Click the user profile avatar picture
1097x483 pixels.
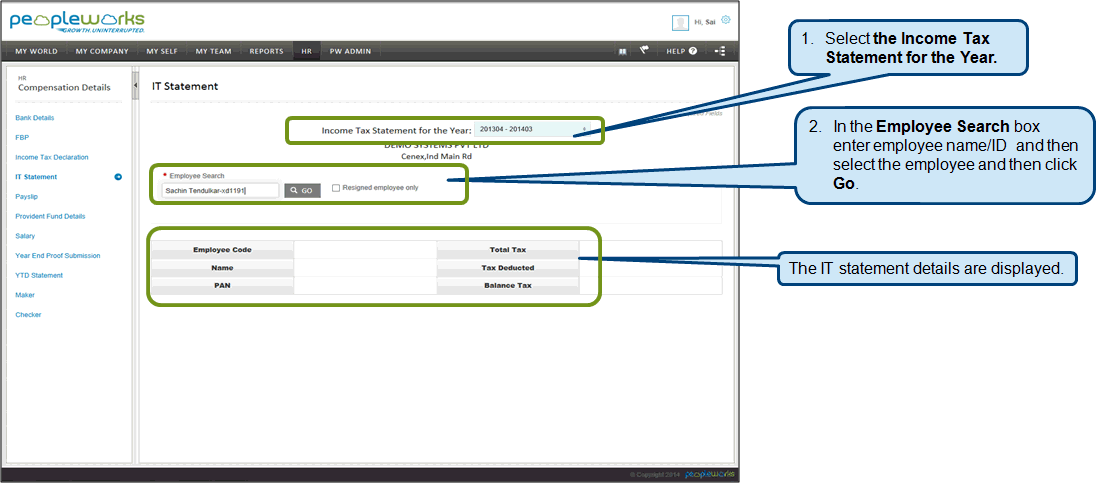[680, 22]
